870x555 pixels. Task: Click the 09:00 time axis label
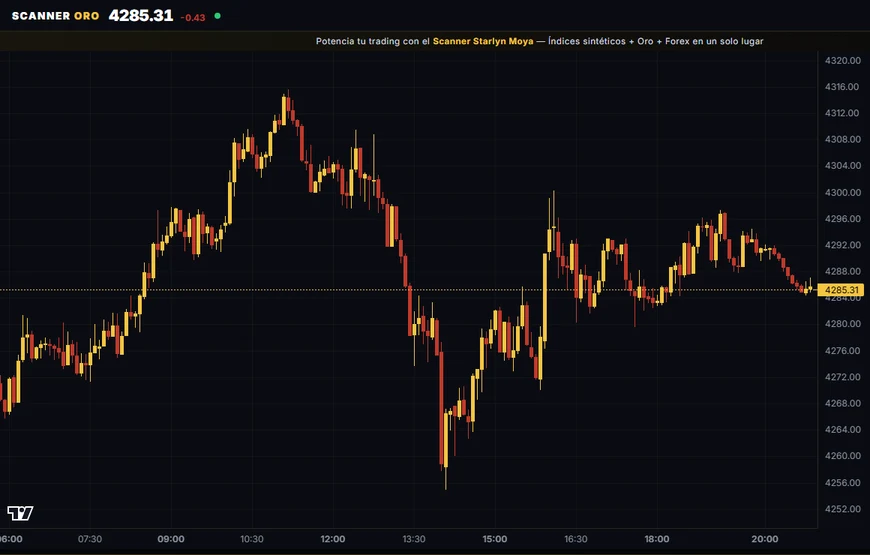click(x=171, y=539)
